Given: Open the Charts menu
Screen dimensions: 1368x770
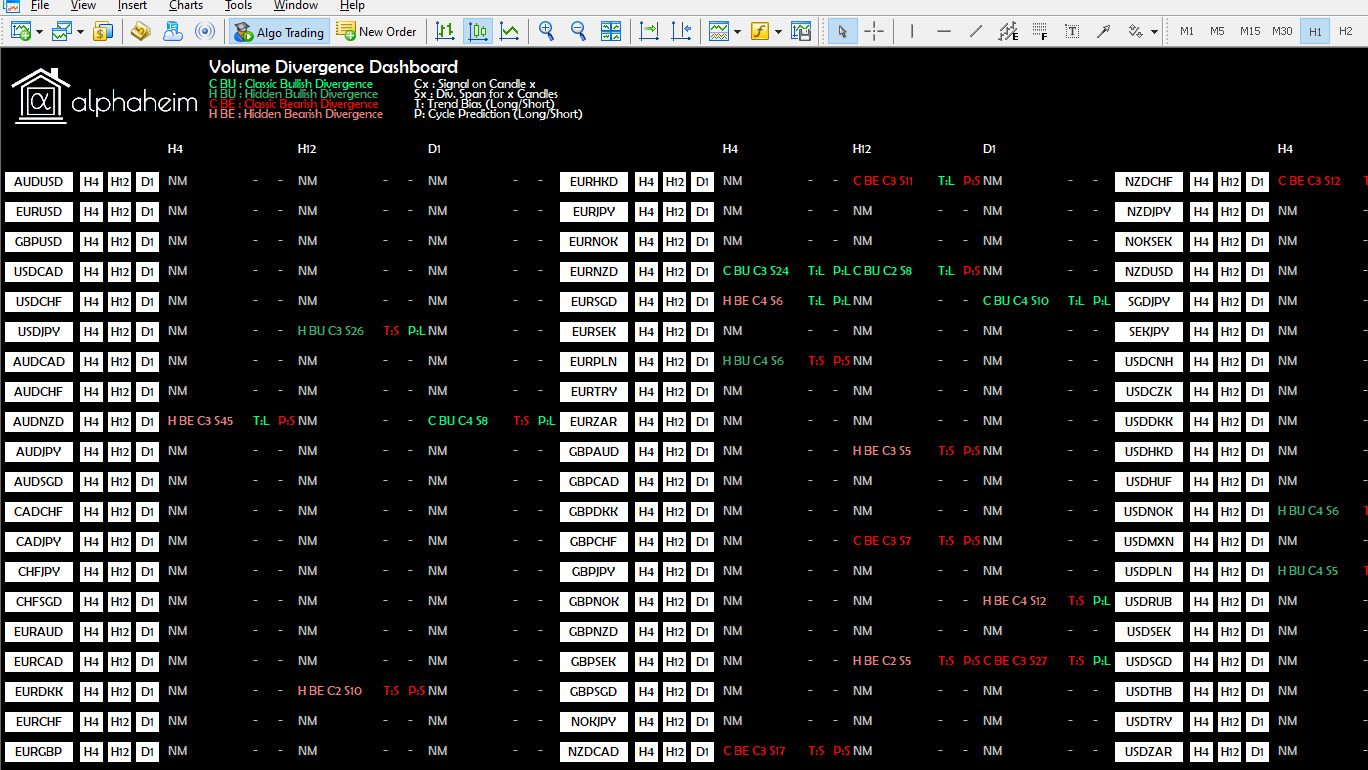Looking at the screenshot, I should tap(186, 5).
